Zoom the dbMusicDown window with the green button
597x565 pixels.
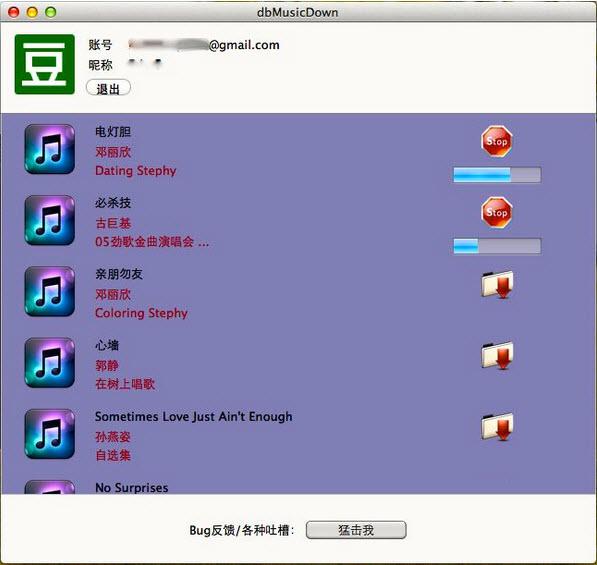pos(51,12)
